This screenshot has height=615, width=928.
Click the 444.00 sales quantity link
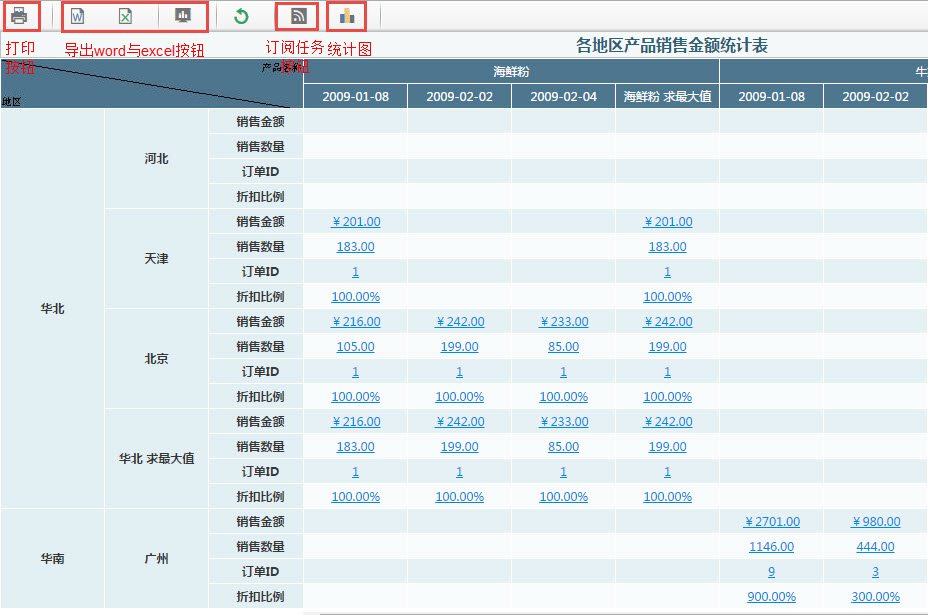click(x=875, y=546)
